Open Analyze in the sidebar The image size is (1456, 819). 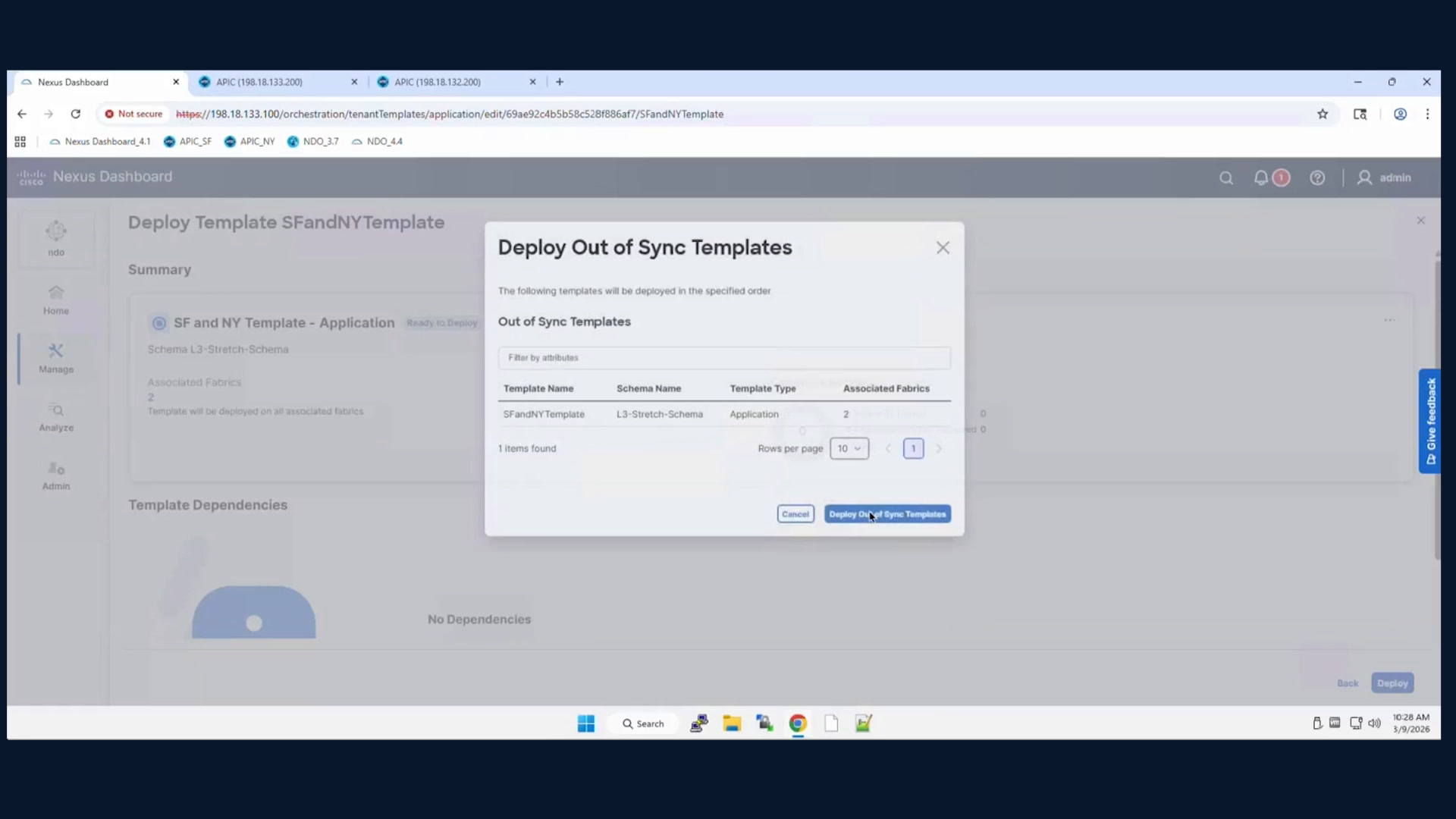pos(56,416)
